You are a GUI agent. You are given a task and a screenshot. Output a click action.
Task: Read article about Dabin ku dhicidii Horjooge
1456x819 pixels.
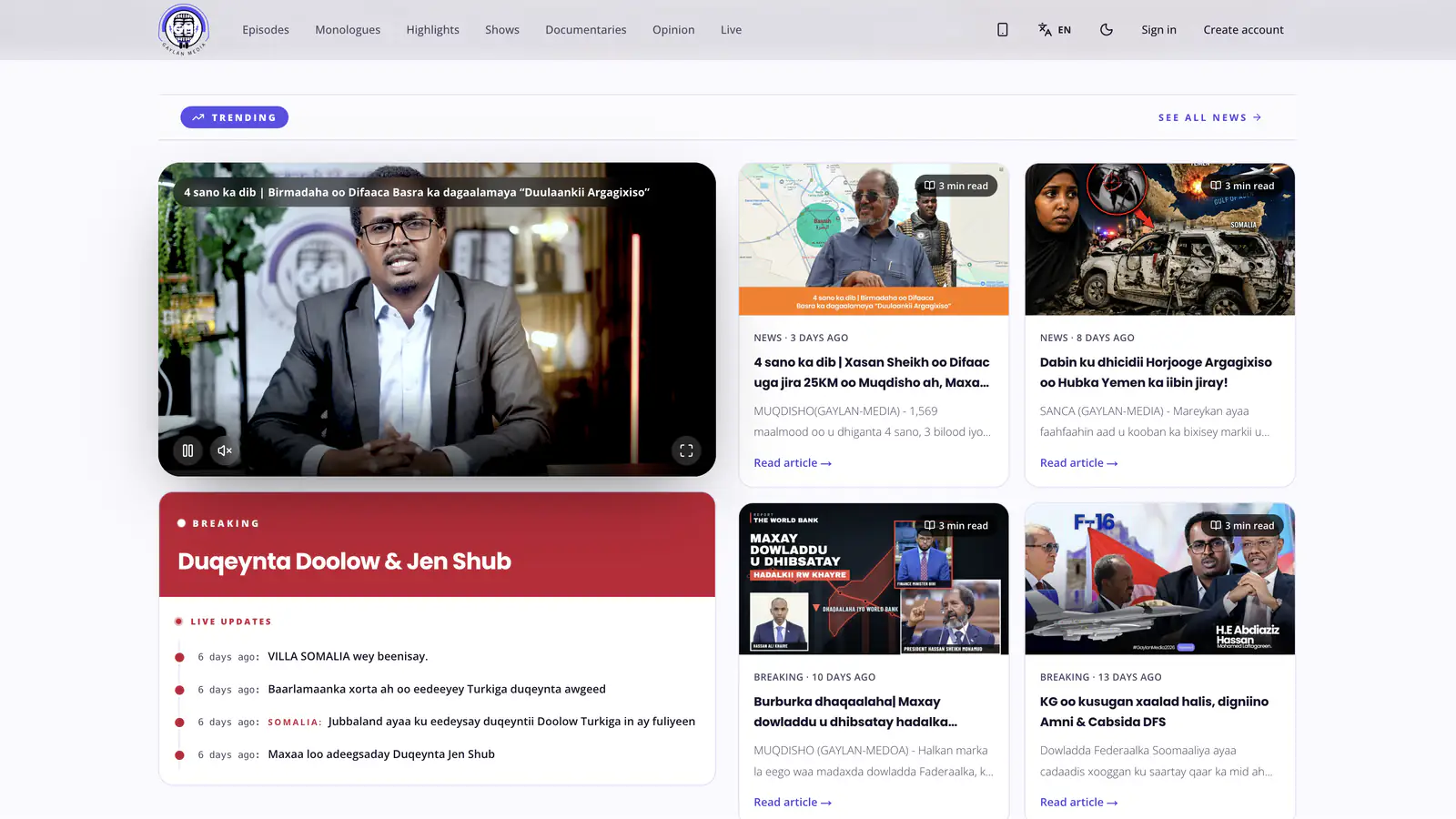click(x=1078, y=463)
